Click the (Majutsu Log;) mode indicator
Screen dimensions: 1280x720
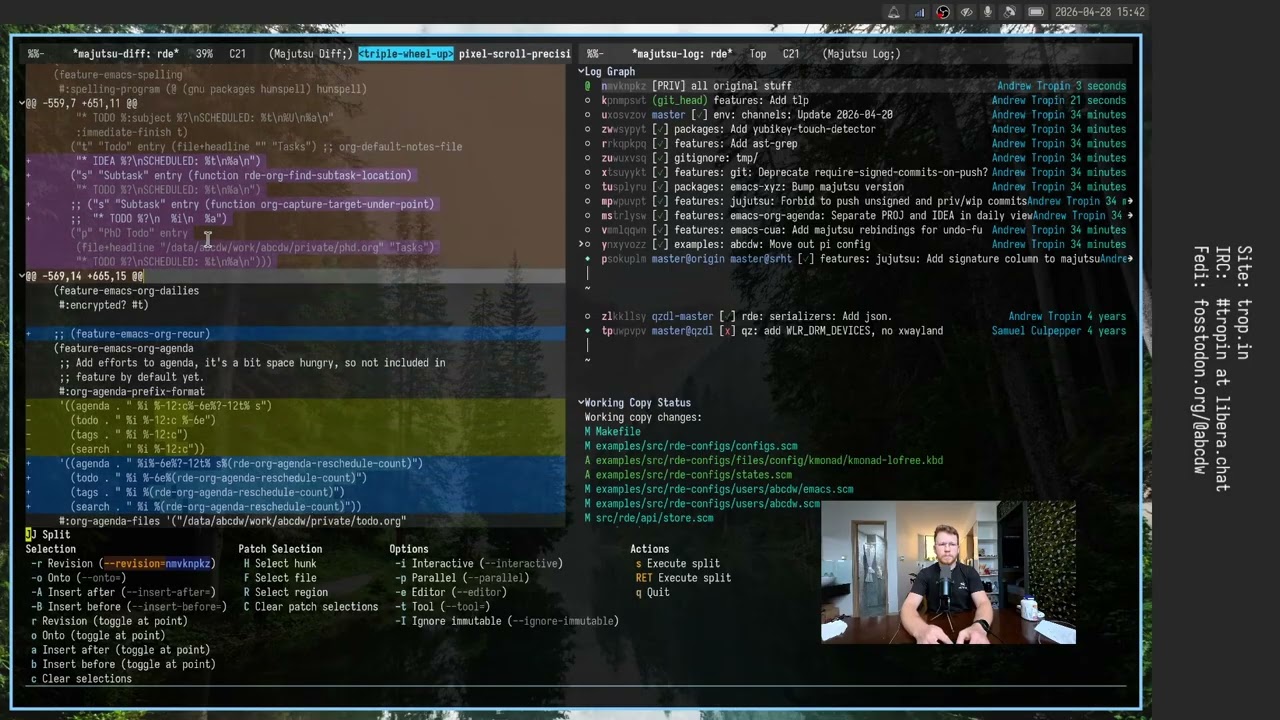pyautogui.click(x=861, y=54)
